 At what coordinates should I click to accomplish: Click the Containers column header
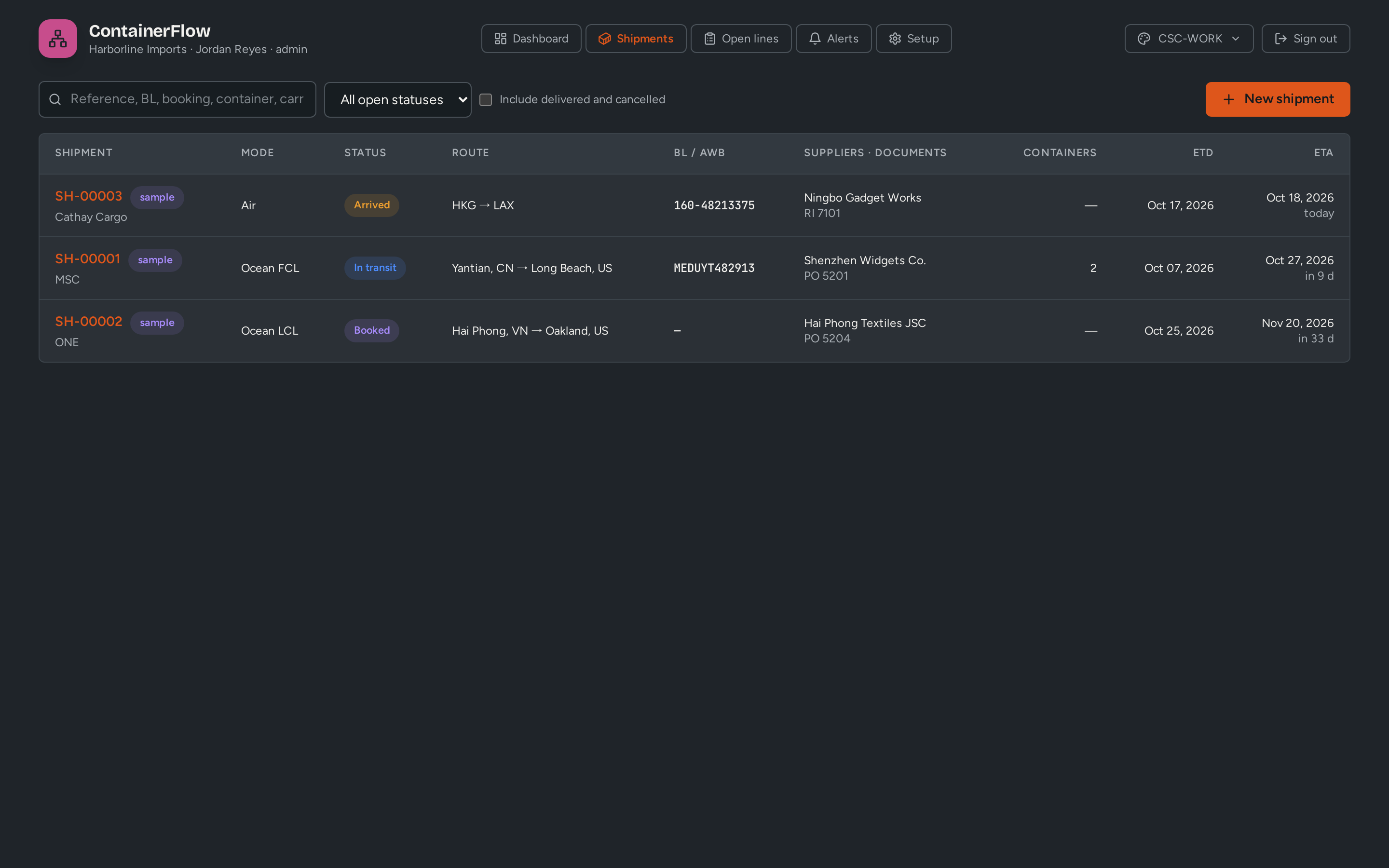pos(1060,153)
